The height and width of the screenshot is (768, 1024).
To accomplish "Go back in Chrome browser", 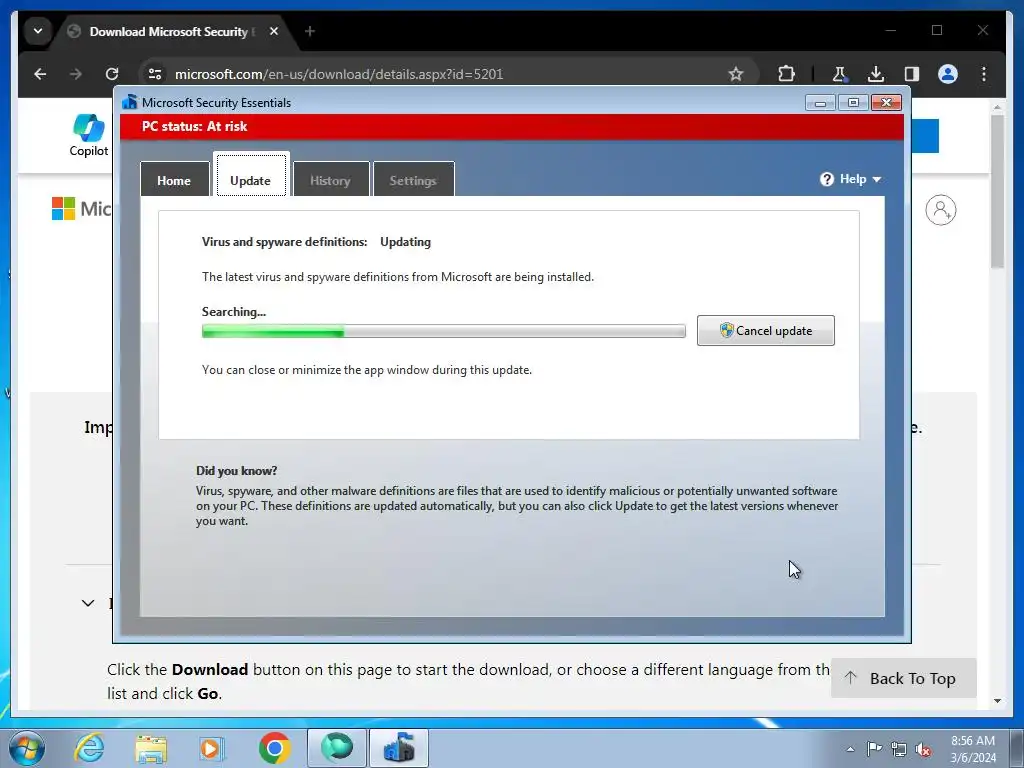I will pos(40,74).
